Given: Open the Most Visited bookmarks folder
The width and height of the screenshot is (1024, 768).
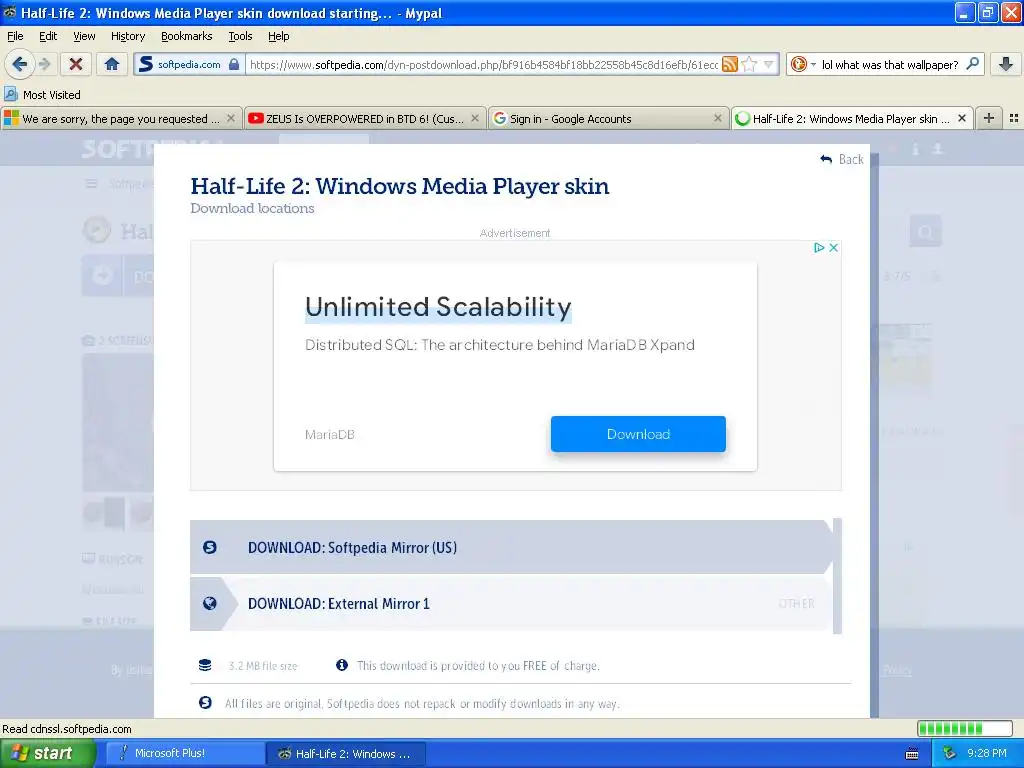Looking at the screenshot, I should click(x=43, y=95).
